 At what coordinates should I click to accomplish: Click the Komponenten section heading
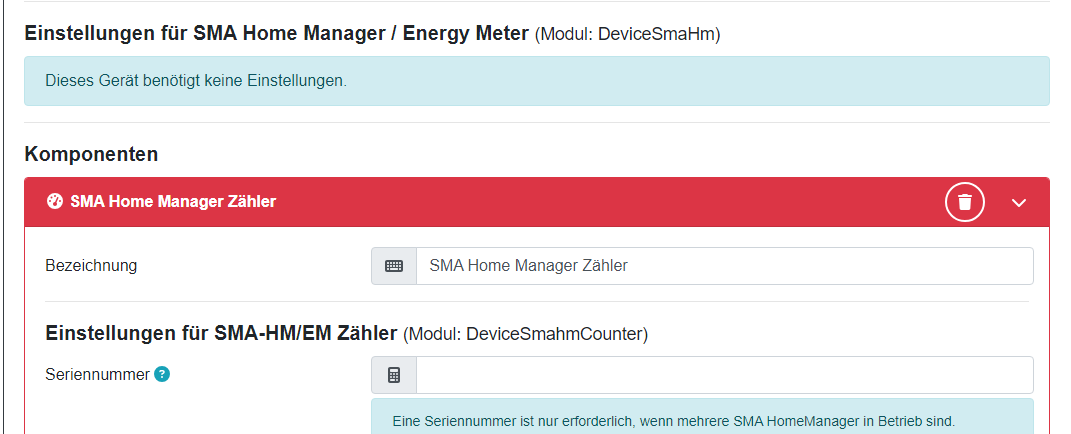(91, 154)
